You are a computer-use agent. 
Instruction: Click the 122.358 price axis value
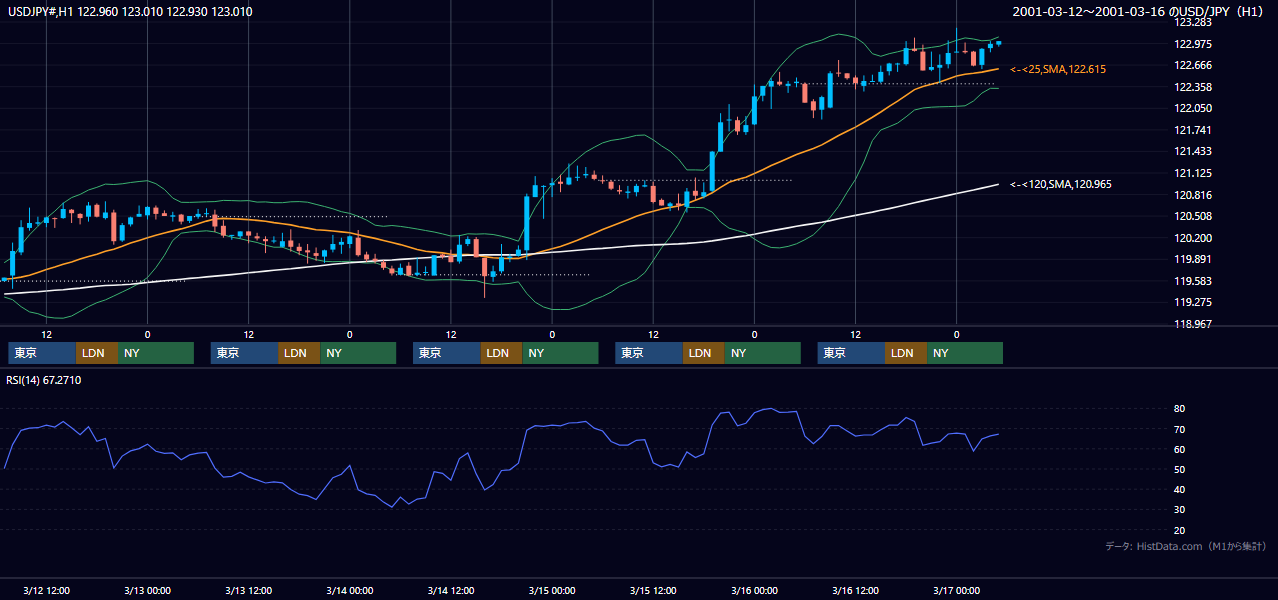(1195, 87)
